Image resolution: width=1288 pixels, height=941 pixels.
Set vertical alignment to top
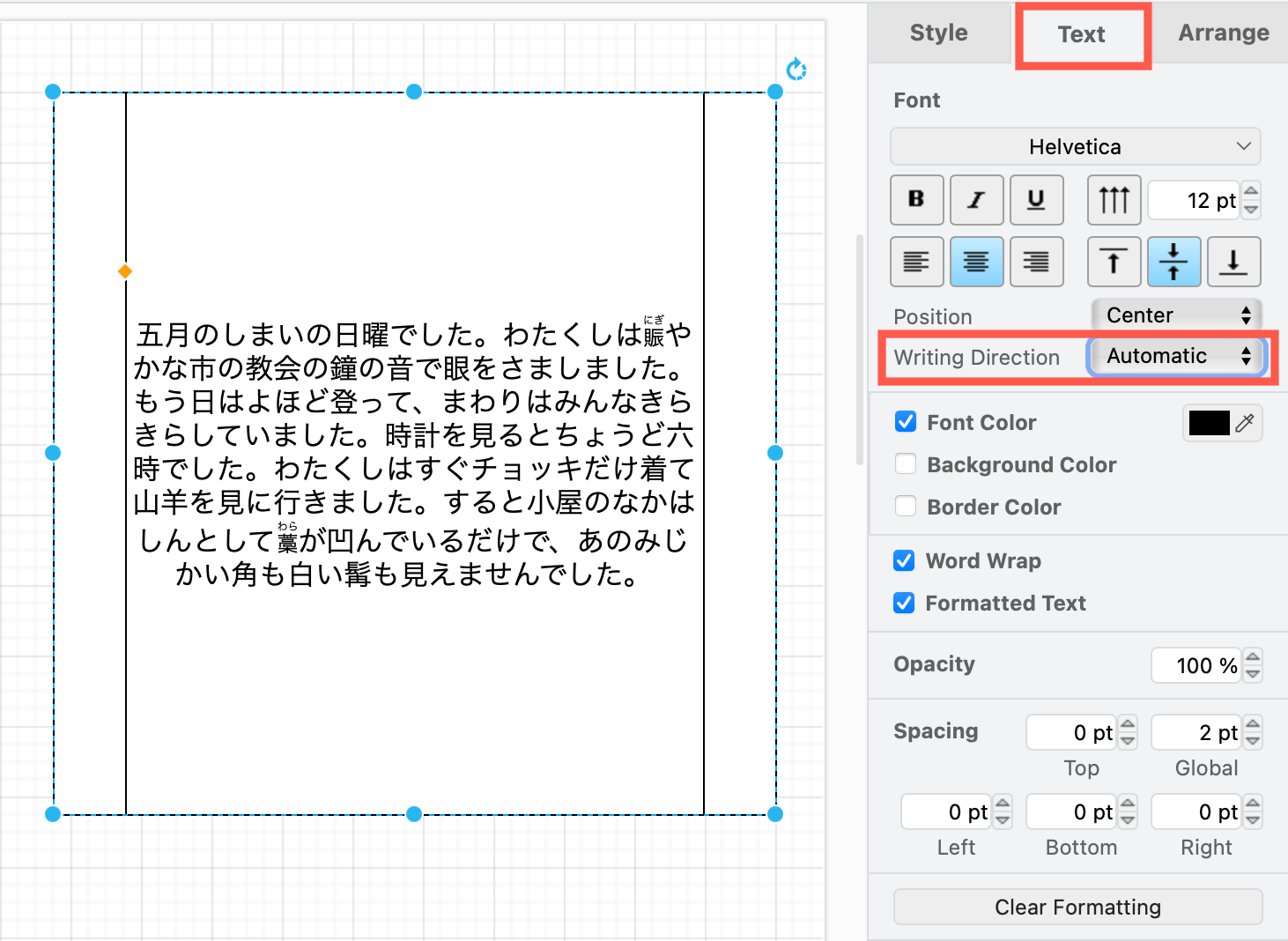click(1114, 262)
